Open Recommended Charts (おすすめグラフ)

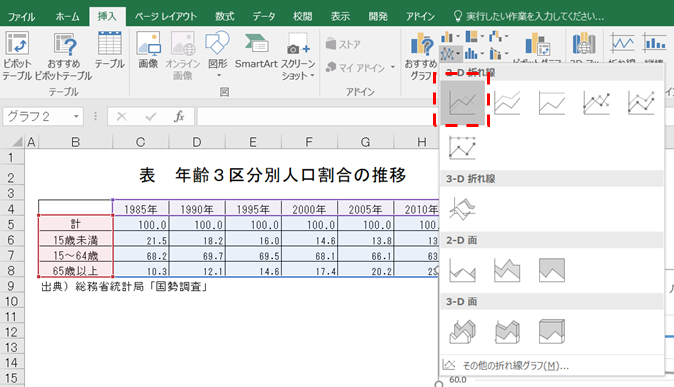pos(420,56)
